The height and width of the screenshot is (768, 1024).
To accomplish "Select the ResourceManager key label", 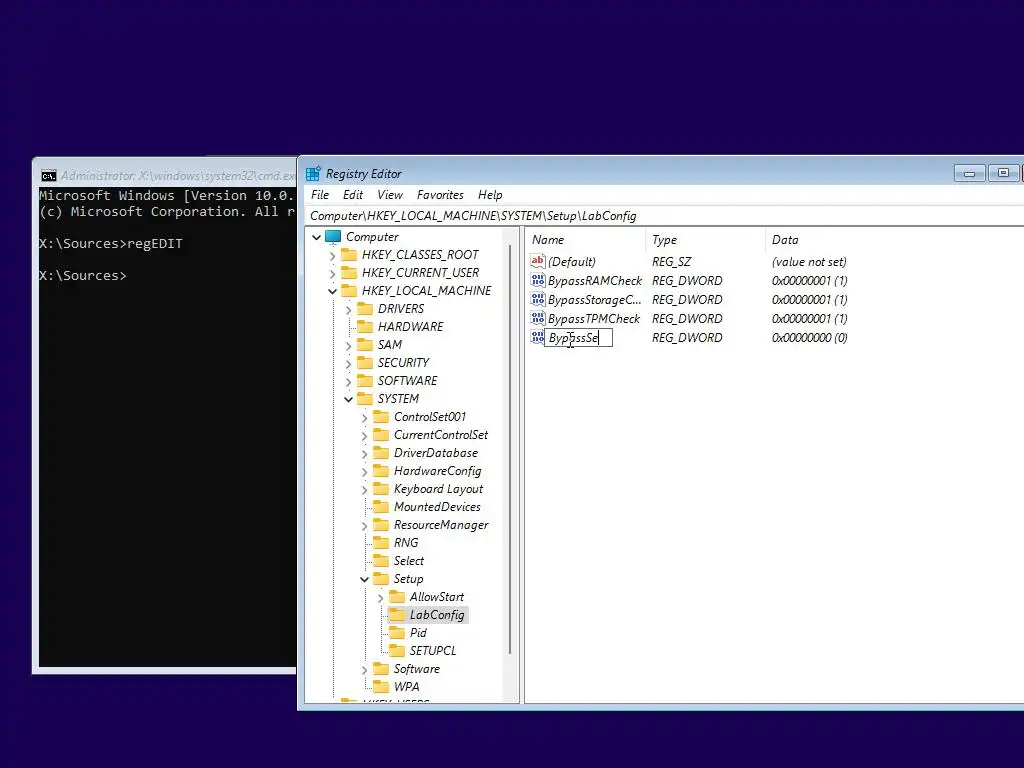I will tap(441, 525).
